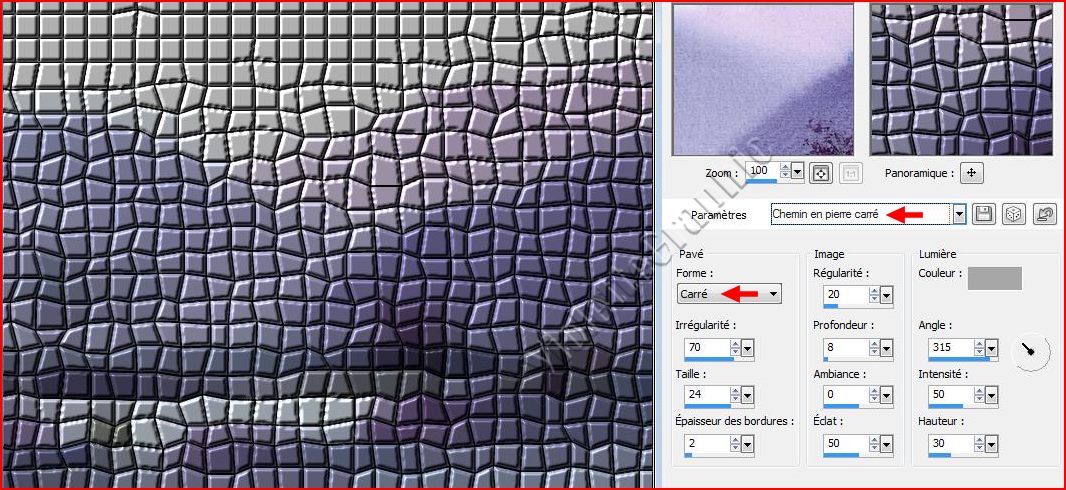Expand the Irrégularité slider dropdown arrow

click(748, 348)
